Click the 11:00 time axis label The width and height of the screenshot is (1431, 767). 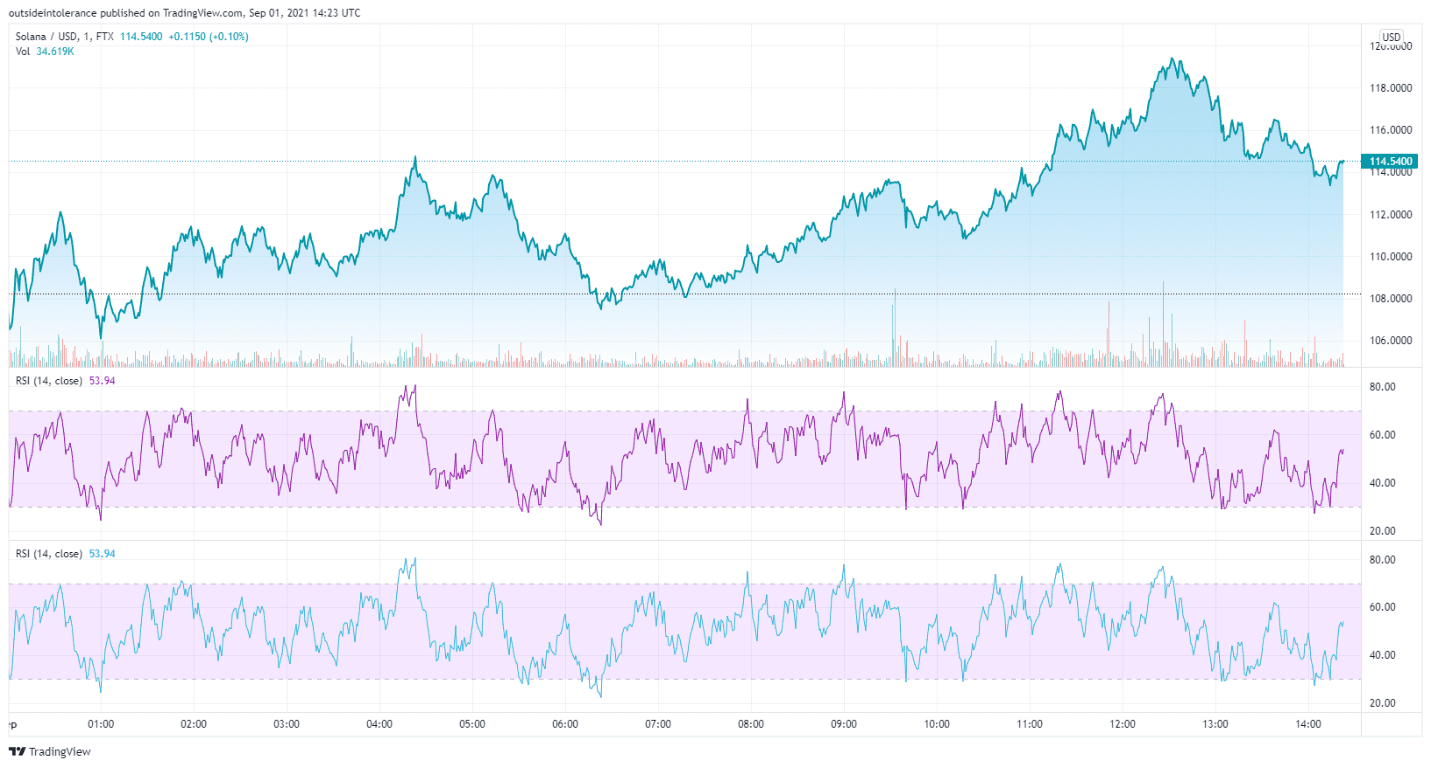(x=1030, y=724)
